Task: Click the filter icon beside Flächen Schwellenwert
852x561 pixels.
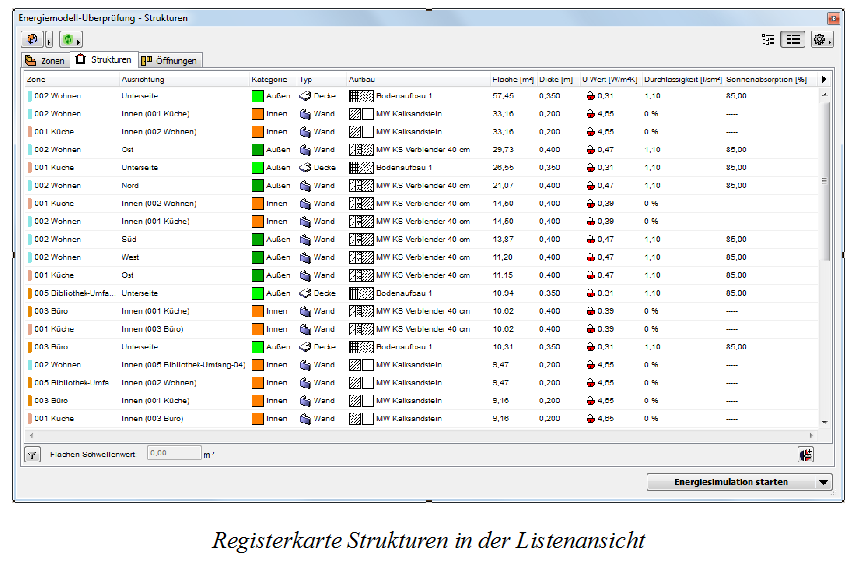Action: point(33,455)
